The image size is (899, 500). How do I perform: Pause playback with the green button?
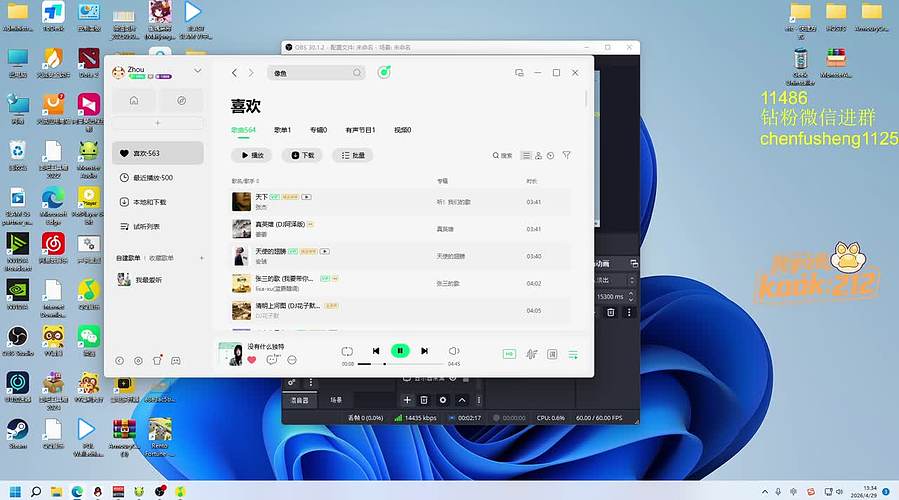click(x=400, y=350)
